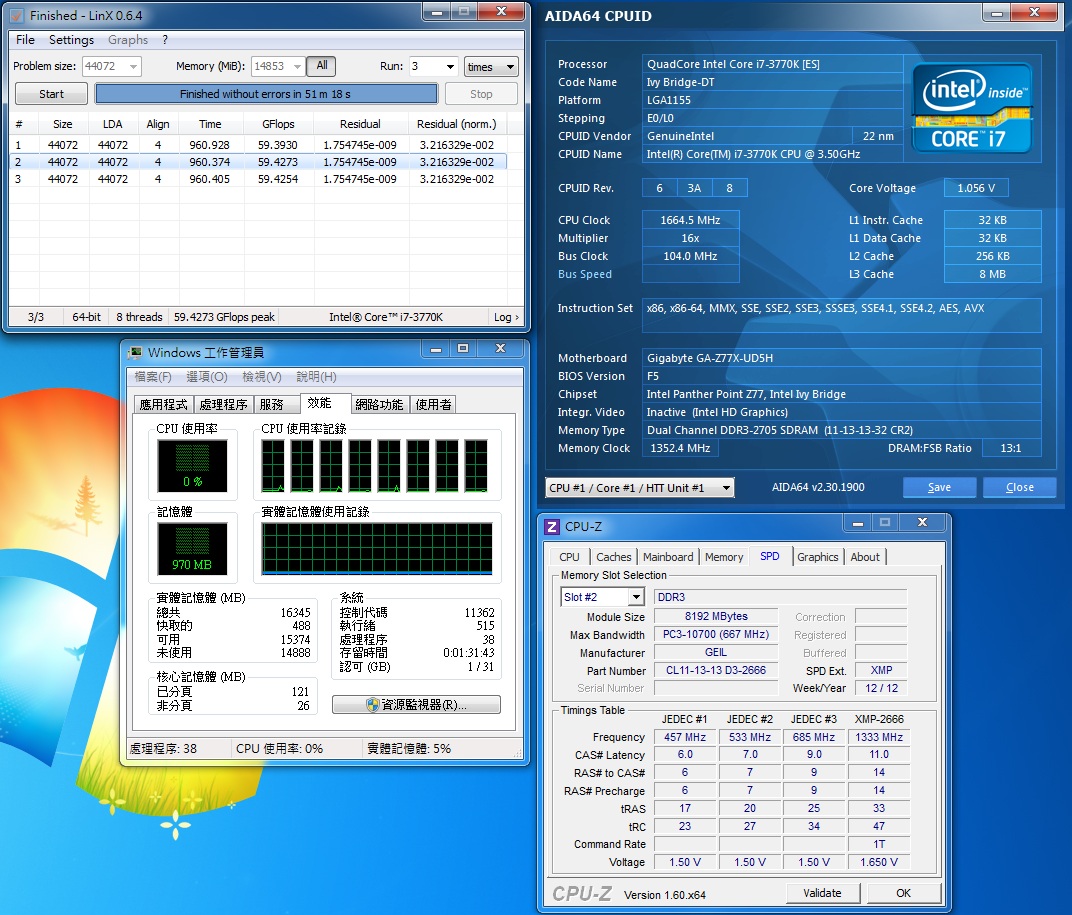The image size is (1072, 915).
Task: Click the Core Voltage 1.056 V value
Action: coord(976,188)
